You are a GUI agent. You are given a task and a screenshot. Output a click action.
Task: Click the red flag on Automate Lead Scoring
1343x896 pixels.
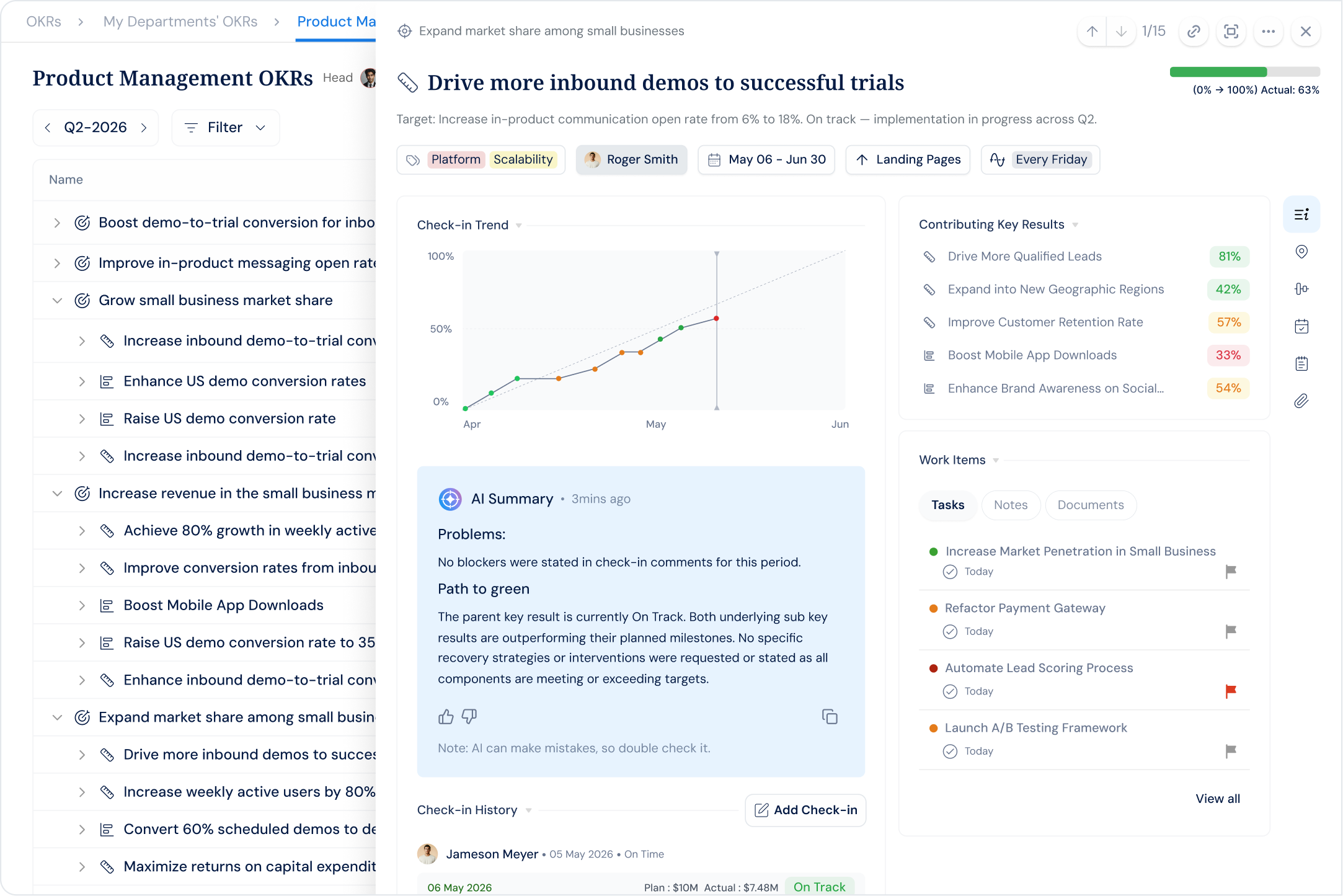pos(1231,691)
